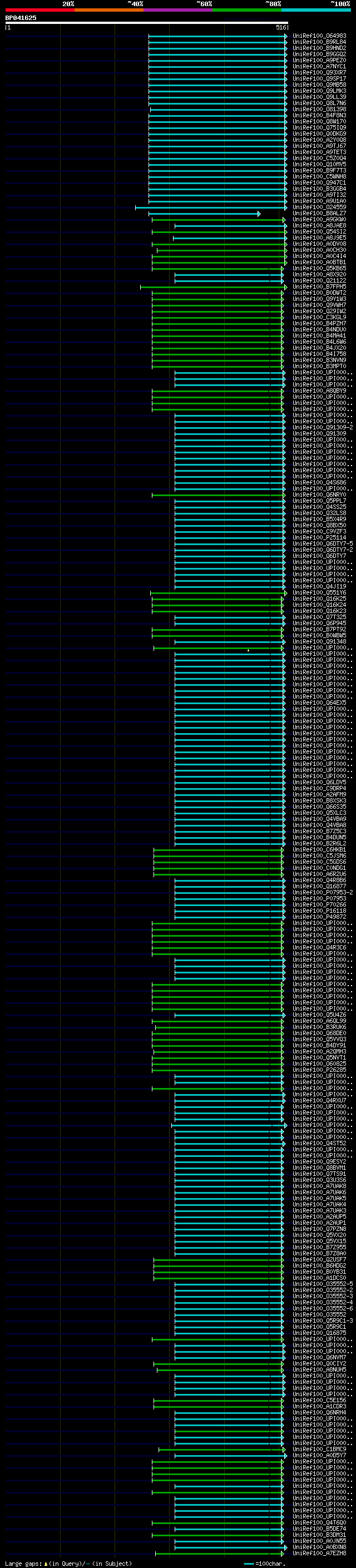Image resolution: width=356 pixels, height=1568 pixels.
Task: Click the green ~80% identity legend segment
Action: tap(247, 10)
